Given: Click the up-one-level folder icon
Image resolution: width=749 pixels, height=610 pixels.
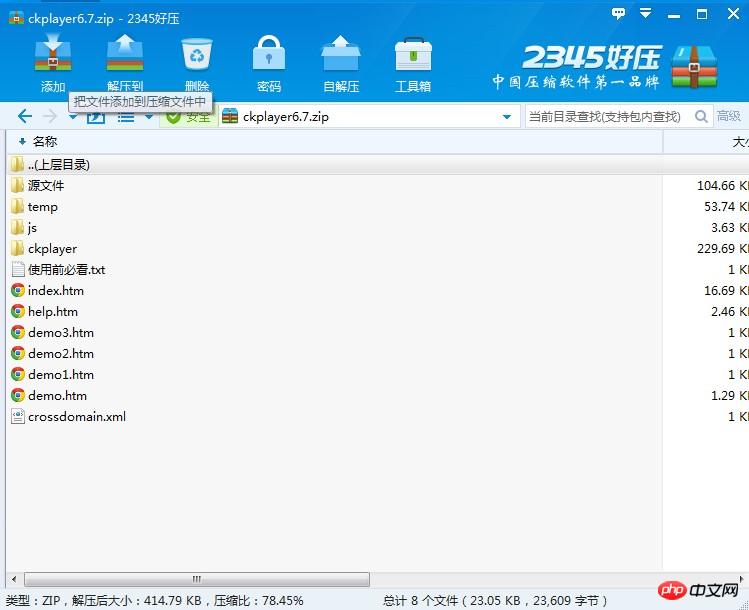Looking at the screenshot, I should (96, 116).
